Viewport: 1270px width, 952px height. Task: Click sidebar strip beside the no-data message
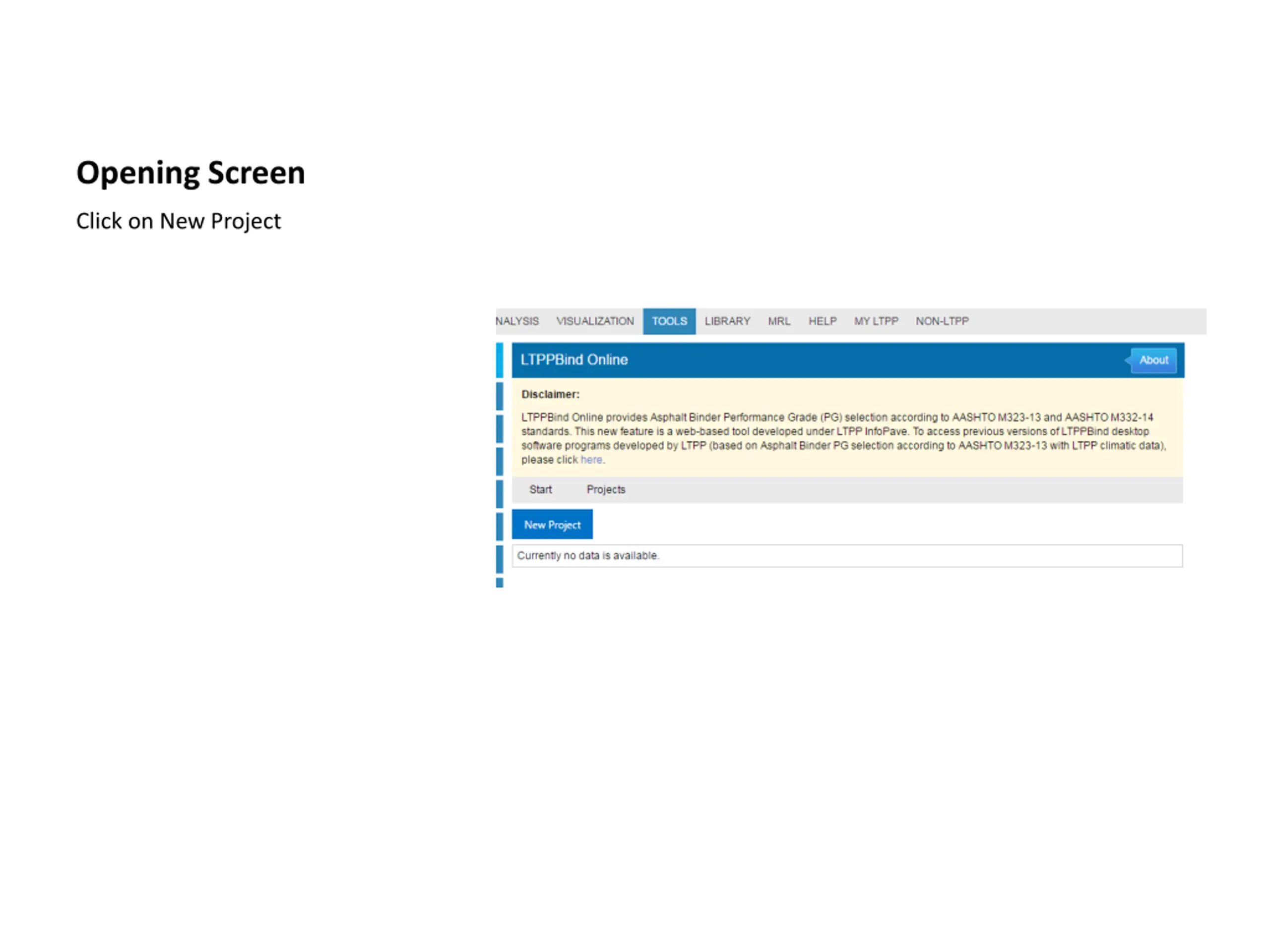click(x=500, y=558)
